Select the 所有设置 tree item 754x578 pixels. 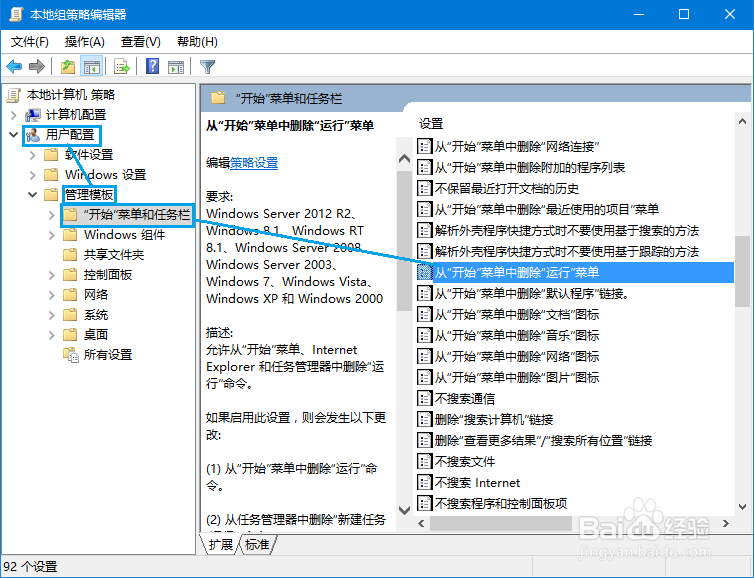click(x=108, y=355)
